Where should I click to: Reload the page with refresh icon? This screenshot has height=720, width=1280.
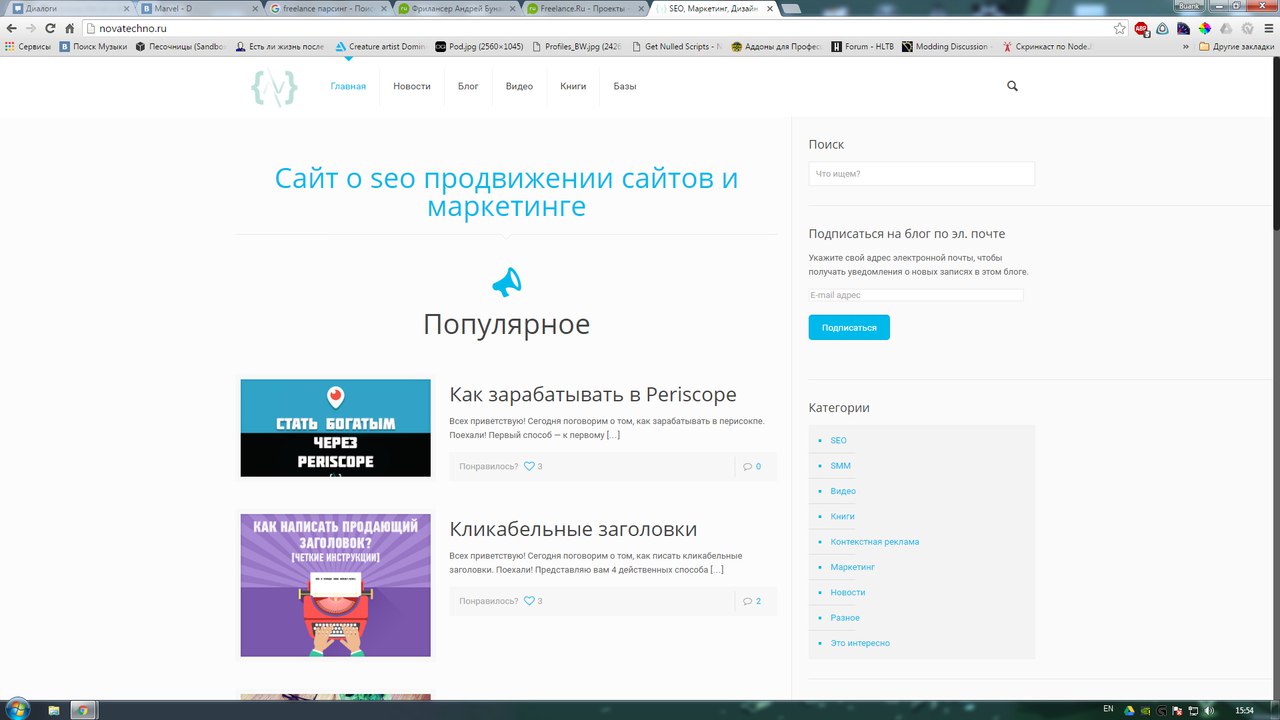coord(50,28)
